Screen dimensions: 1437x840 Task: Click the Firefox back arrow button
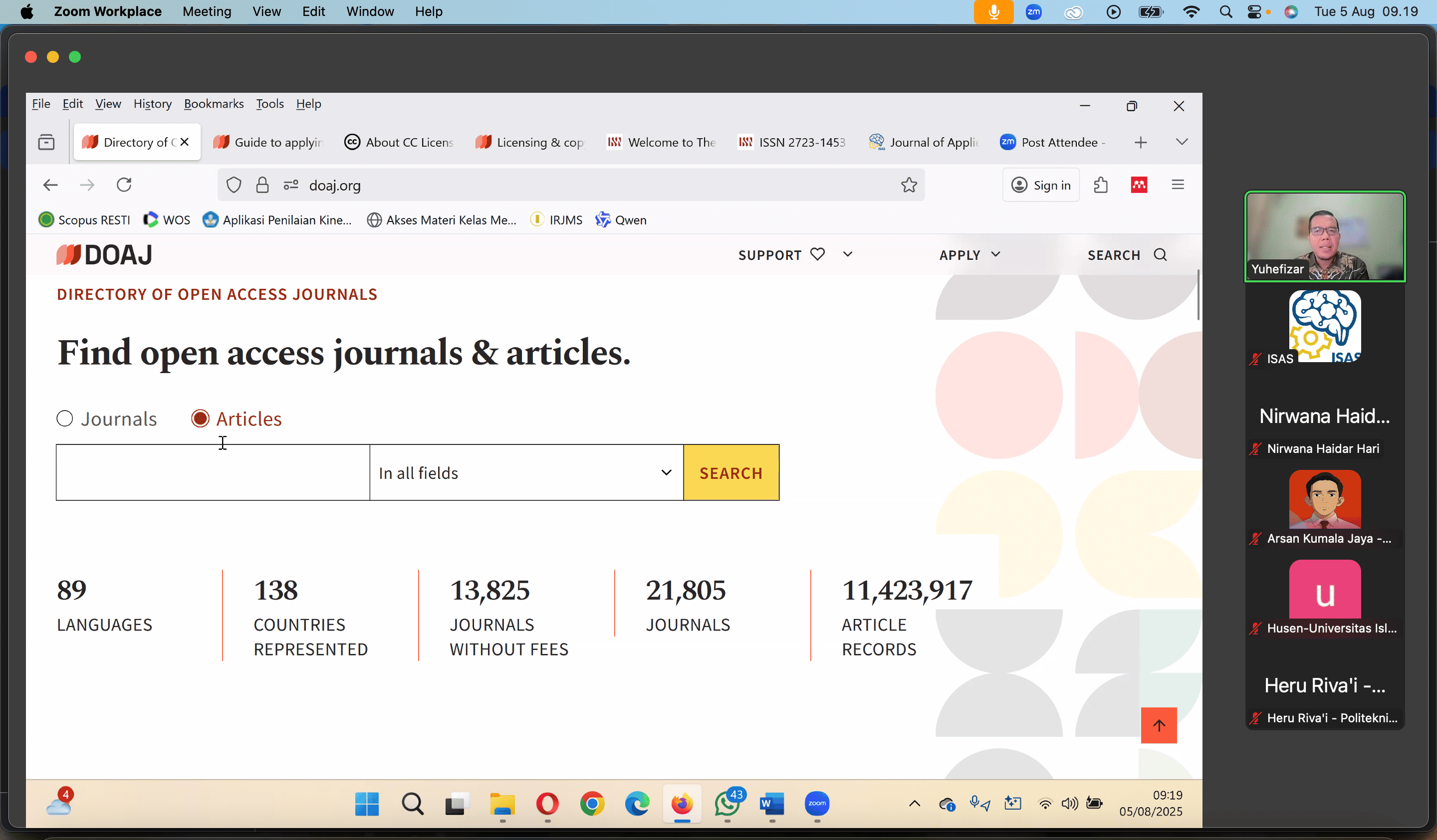[50, 185]
